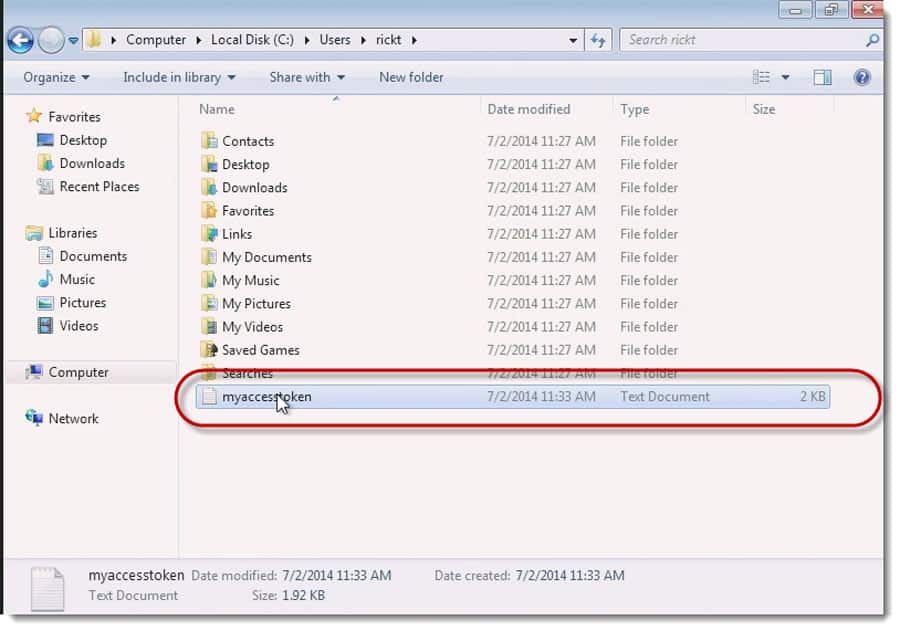Click the Favorites folder icon in file list
900x631 pixels.
coord(210,210)
